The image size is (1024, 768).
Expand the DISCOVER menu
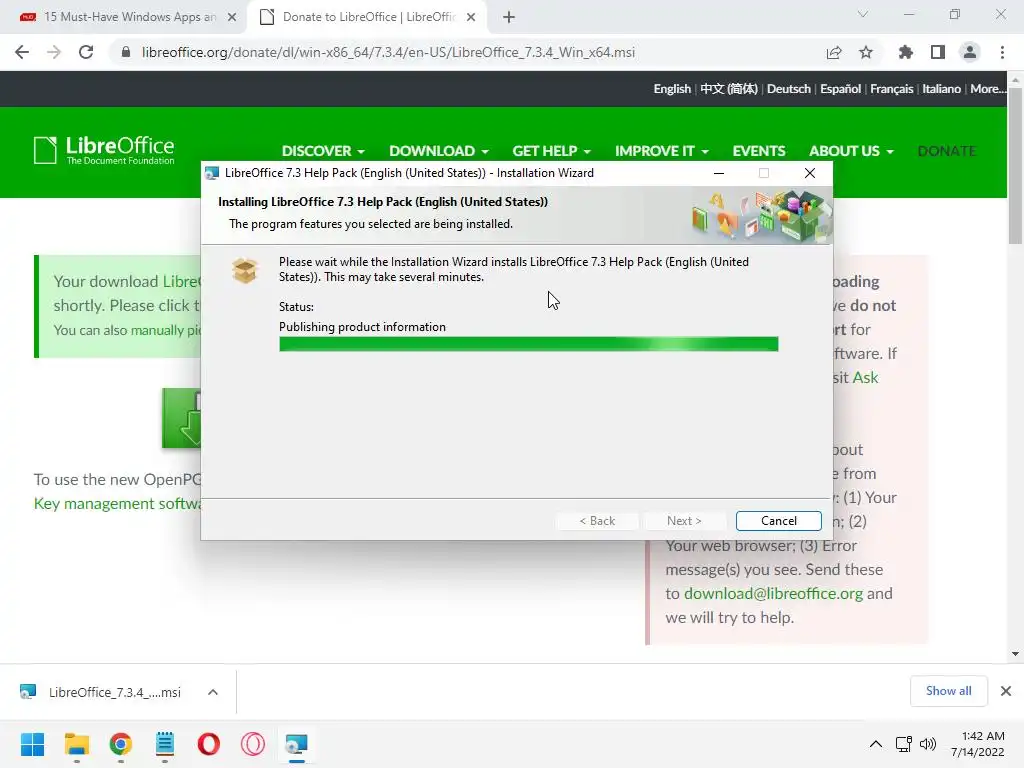click(x=323, y=151)
